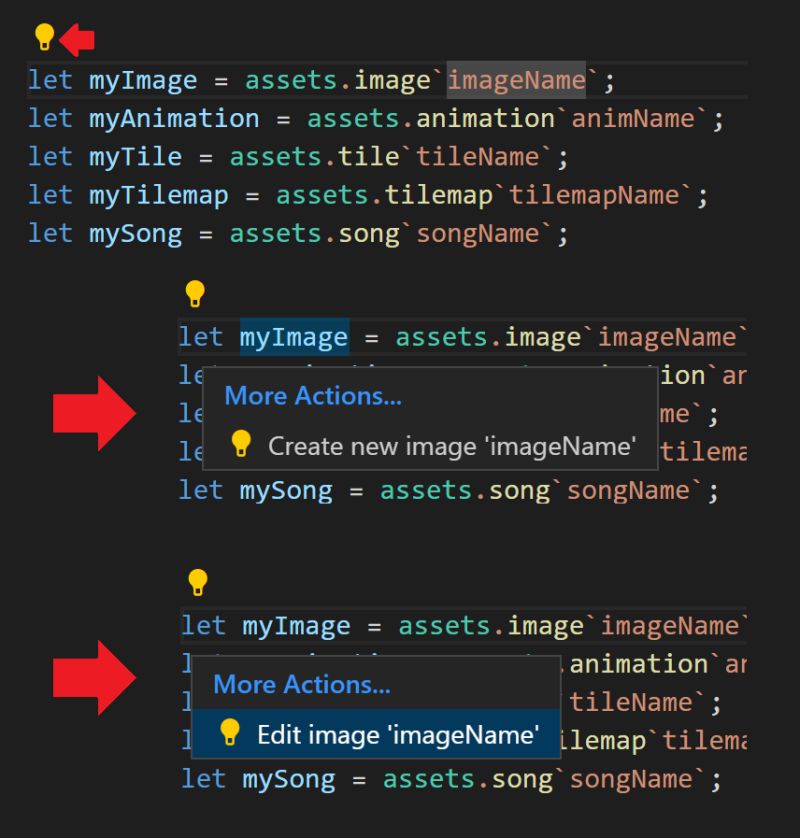Viewport: 800px width, 838px height.
Task: Select the lightbulb beside 'Create new image'
Action: [240, 446]
